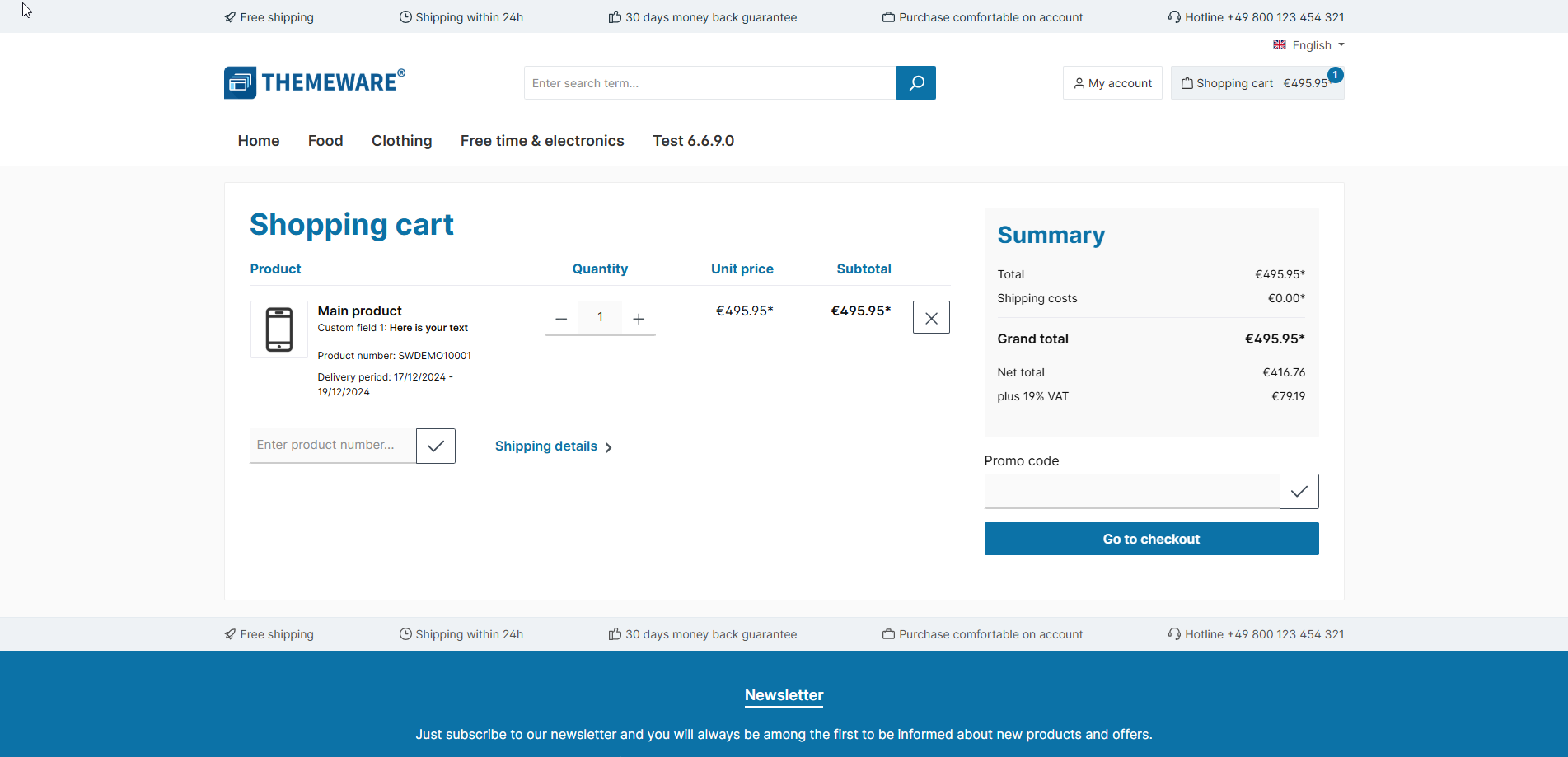Decrease quantity with the minus button
The height and width of the screenshot is (757, 1568).
pyautogui.click(x=561, y=319)
